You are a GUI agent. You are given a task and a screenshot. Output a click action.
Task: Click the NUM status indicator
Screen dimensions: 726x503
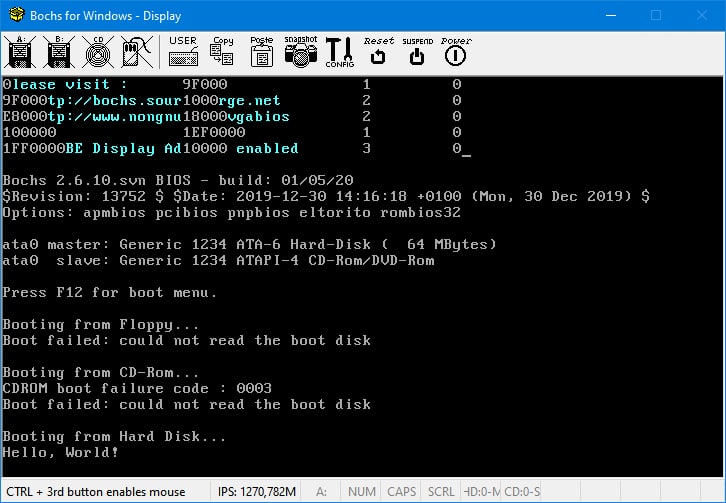[362, 491]
